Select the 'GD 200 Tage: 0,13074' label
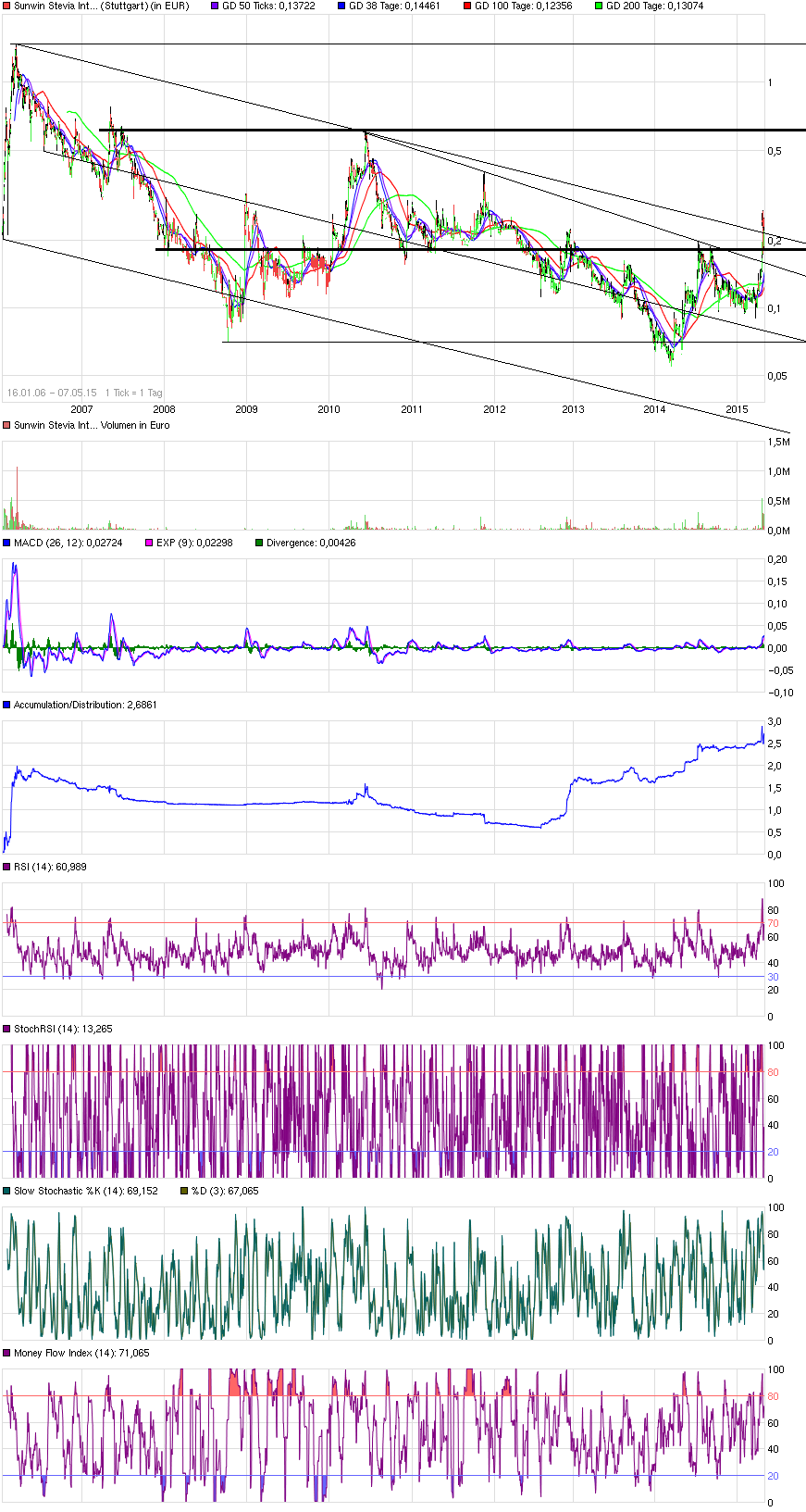This screenshot has width=806, height=1512. coord(655,6)
